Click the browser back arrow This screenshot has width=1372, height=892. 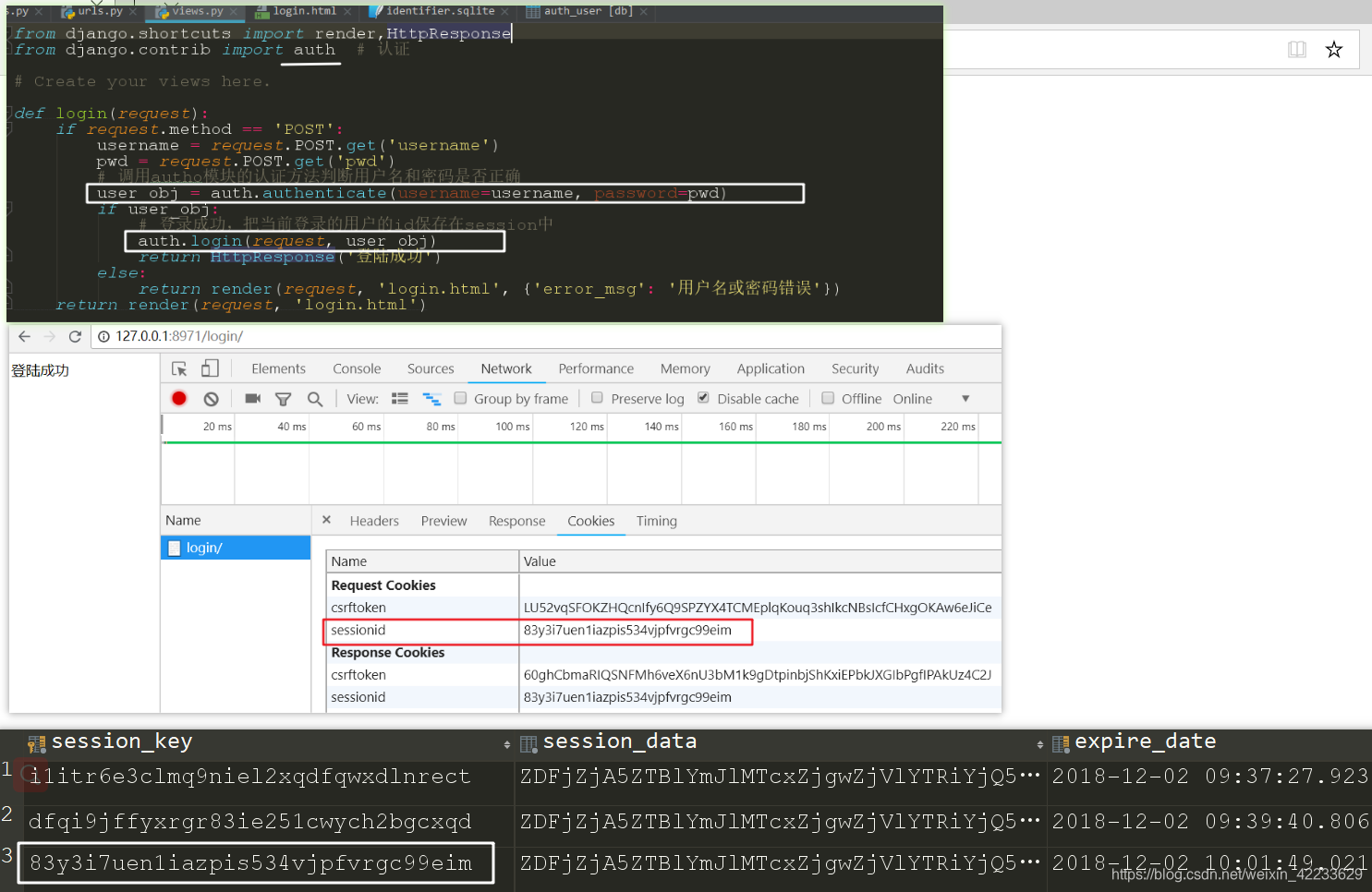[x=25, y=336]
